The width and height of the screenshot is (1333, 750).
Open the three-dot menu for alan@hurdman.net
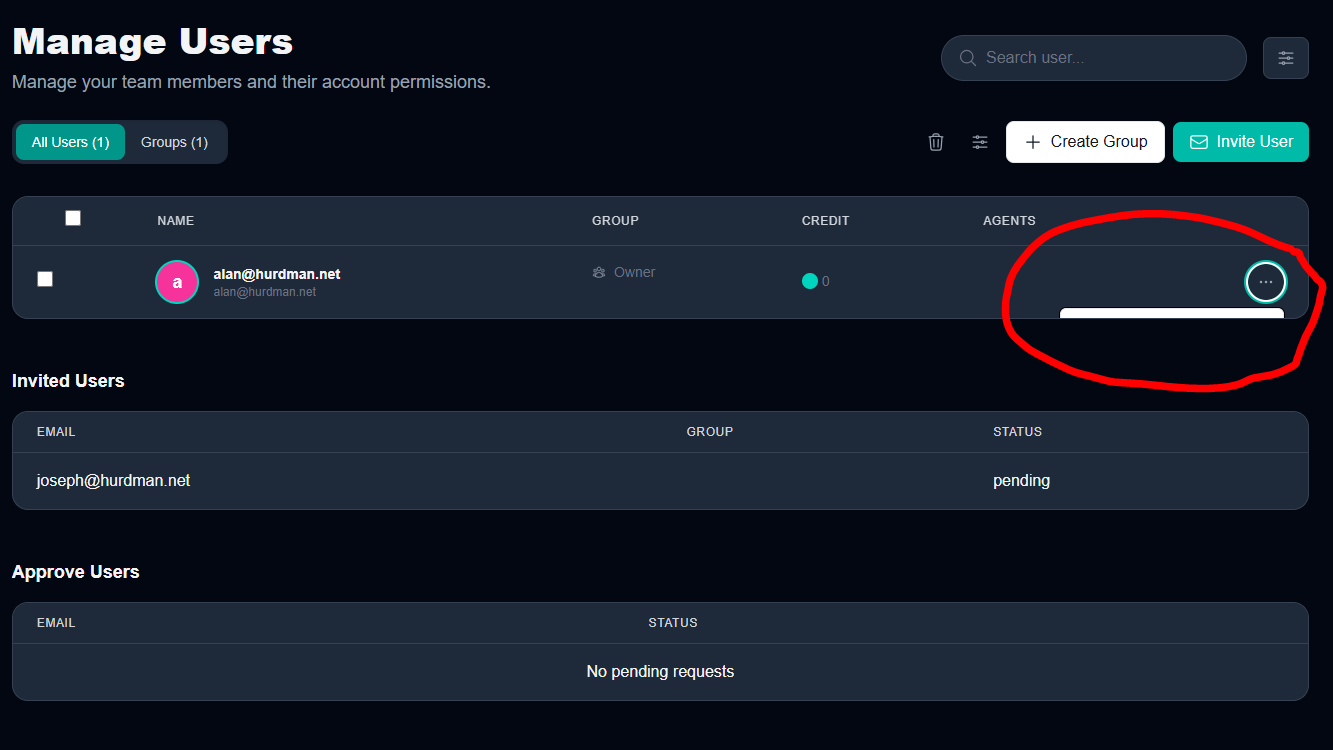coord(1266,282)
